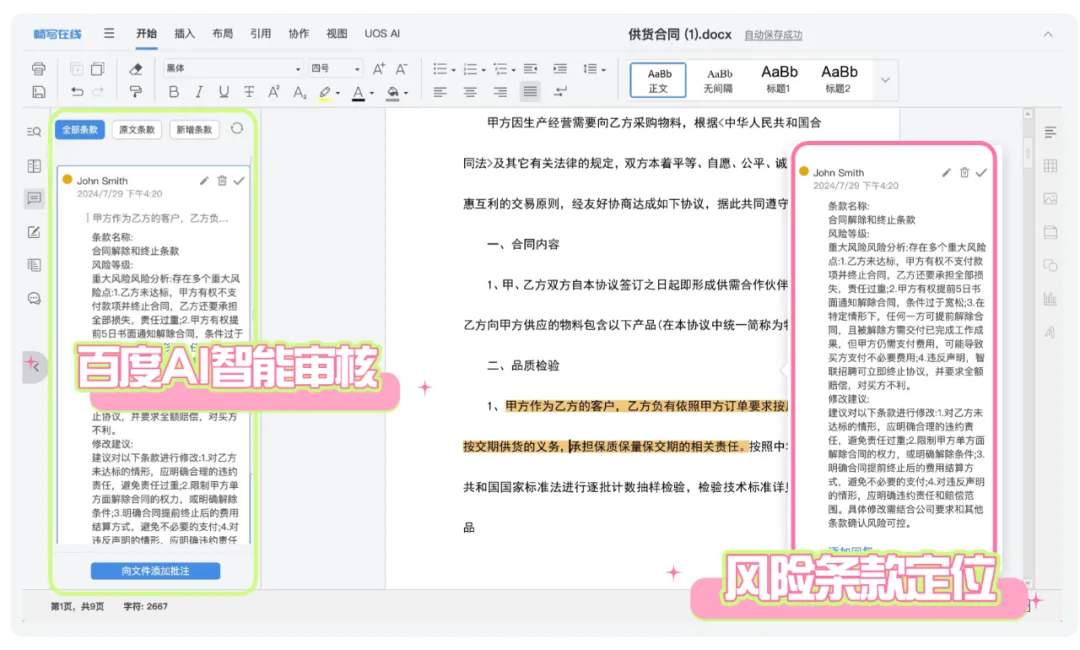Toggle underline formatting
This screenshot has height=650, width=1080.
[x=223, y=92]
